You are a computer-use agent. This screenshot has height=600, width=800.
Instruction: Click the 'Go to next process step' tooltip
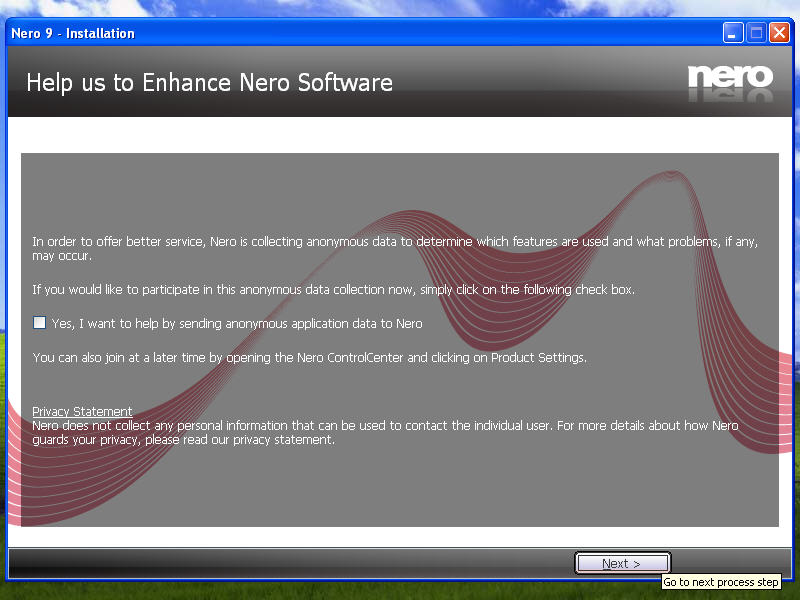pyautogui.click(x=721, y=582)
